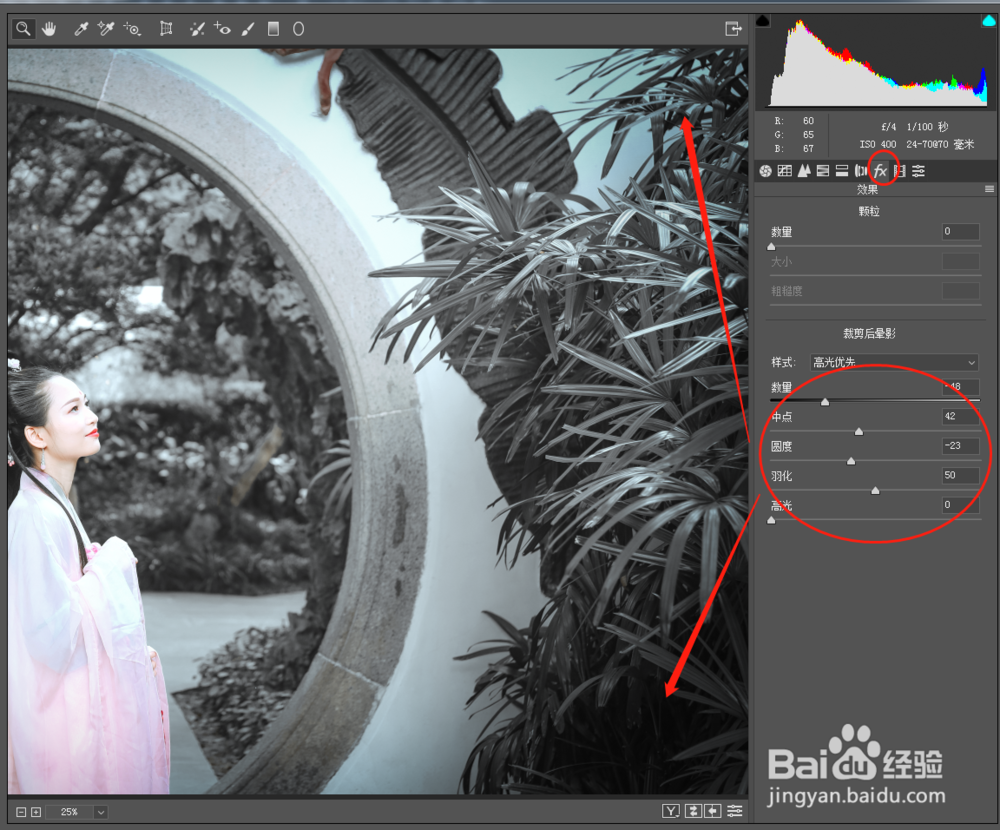Viewport: 1000px width, 830px height.
Task: Click the 粗糙度 label in grain section
Action: [x=787, y=291]
